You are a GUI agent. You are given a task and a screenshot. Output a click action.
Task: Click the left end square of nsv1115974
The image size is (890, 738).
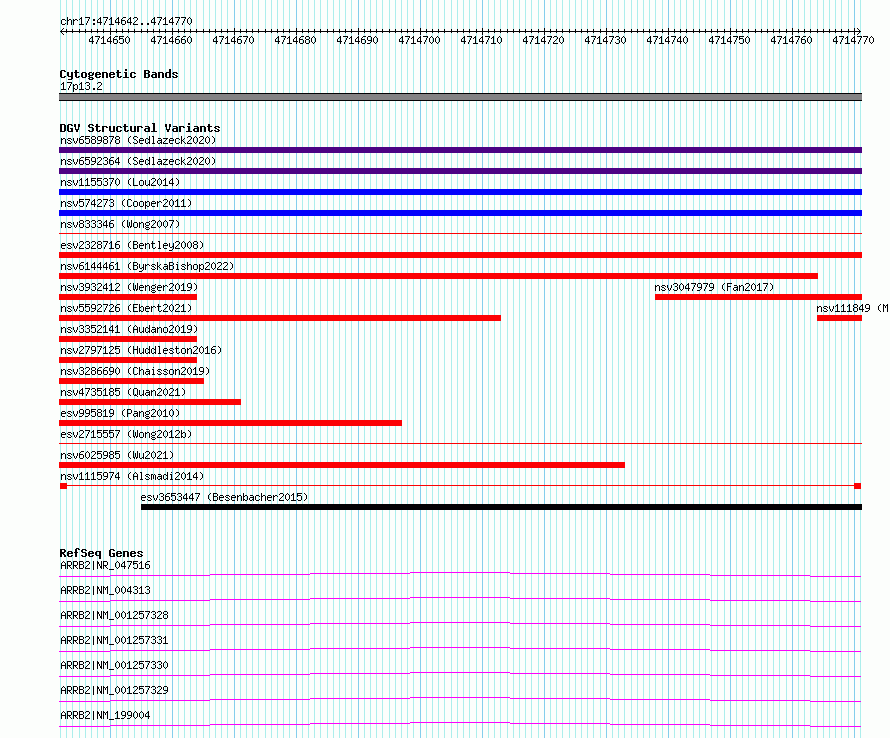click(x=64, y=486)
